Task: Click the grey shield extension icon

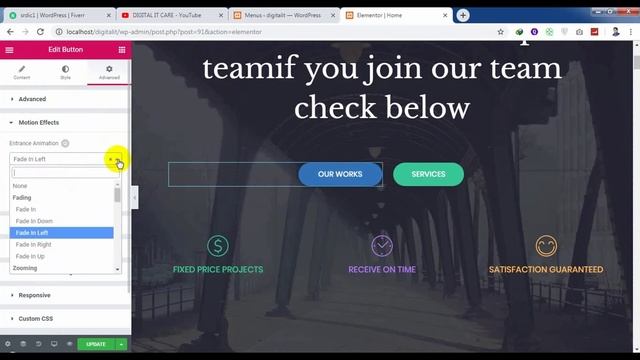Action: tap(564, 32)
